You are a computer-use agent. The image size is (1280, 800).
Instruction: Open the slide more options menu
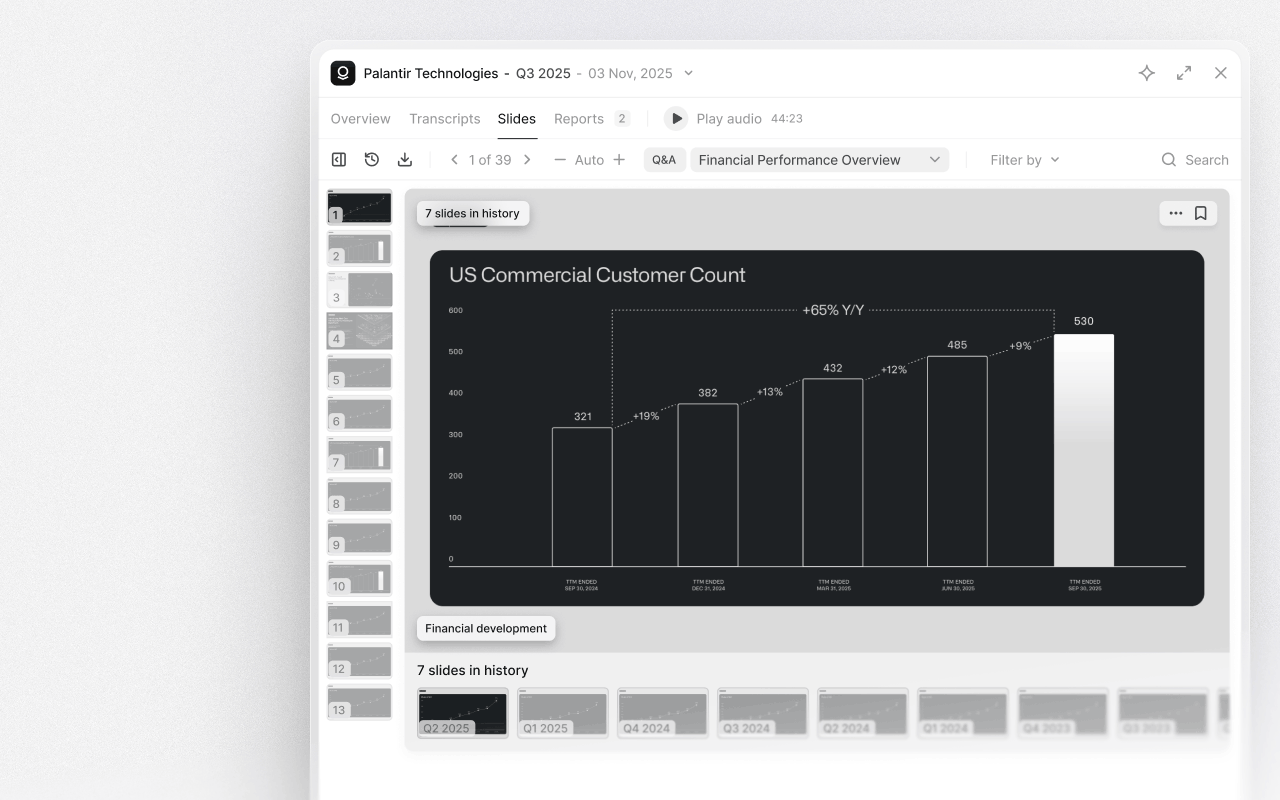[1176, 213]
